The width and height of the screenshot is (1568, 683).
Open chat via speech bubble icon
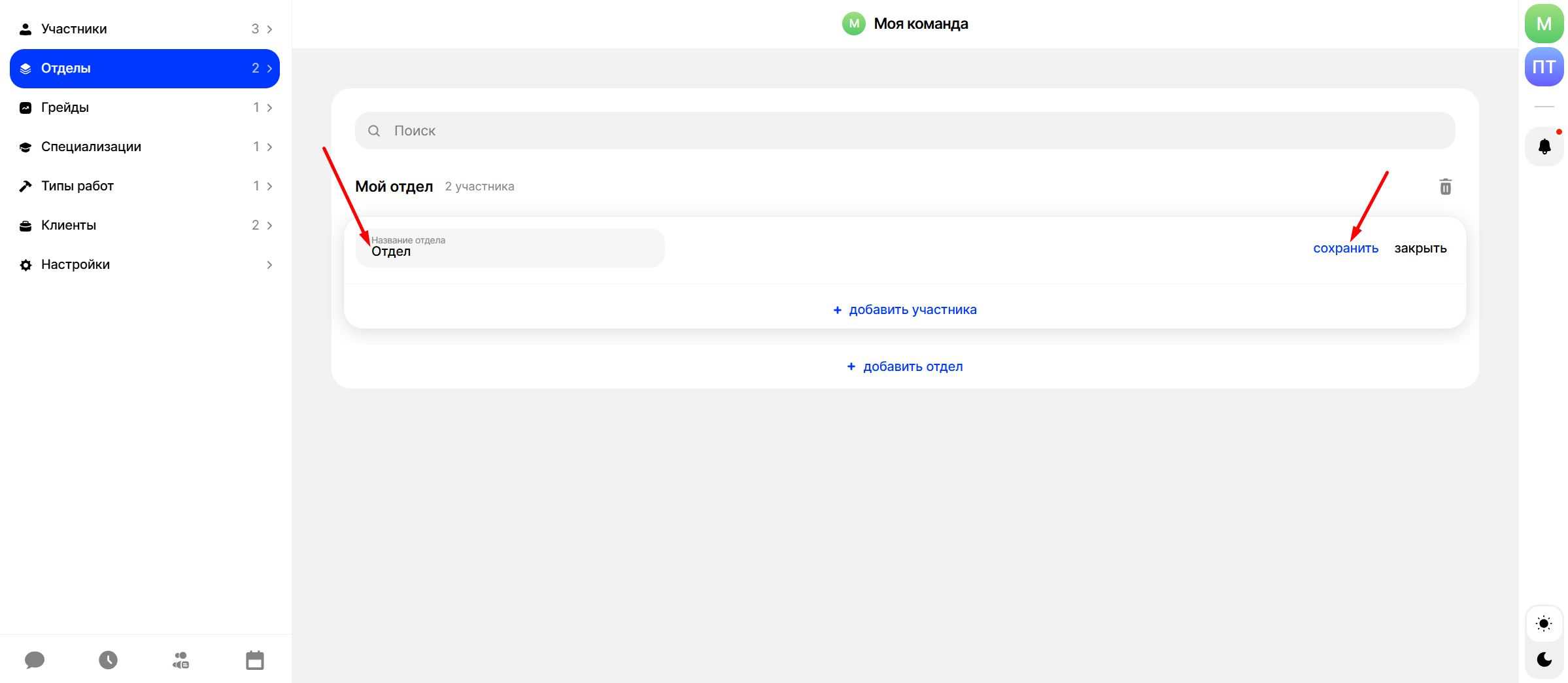pos(35,660)
